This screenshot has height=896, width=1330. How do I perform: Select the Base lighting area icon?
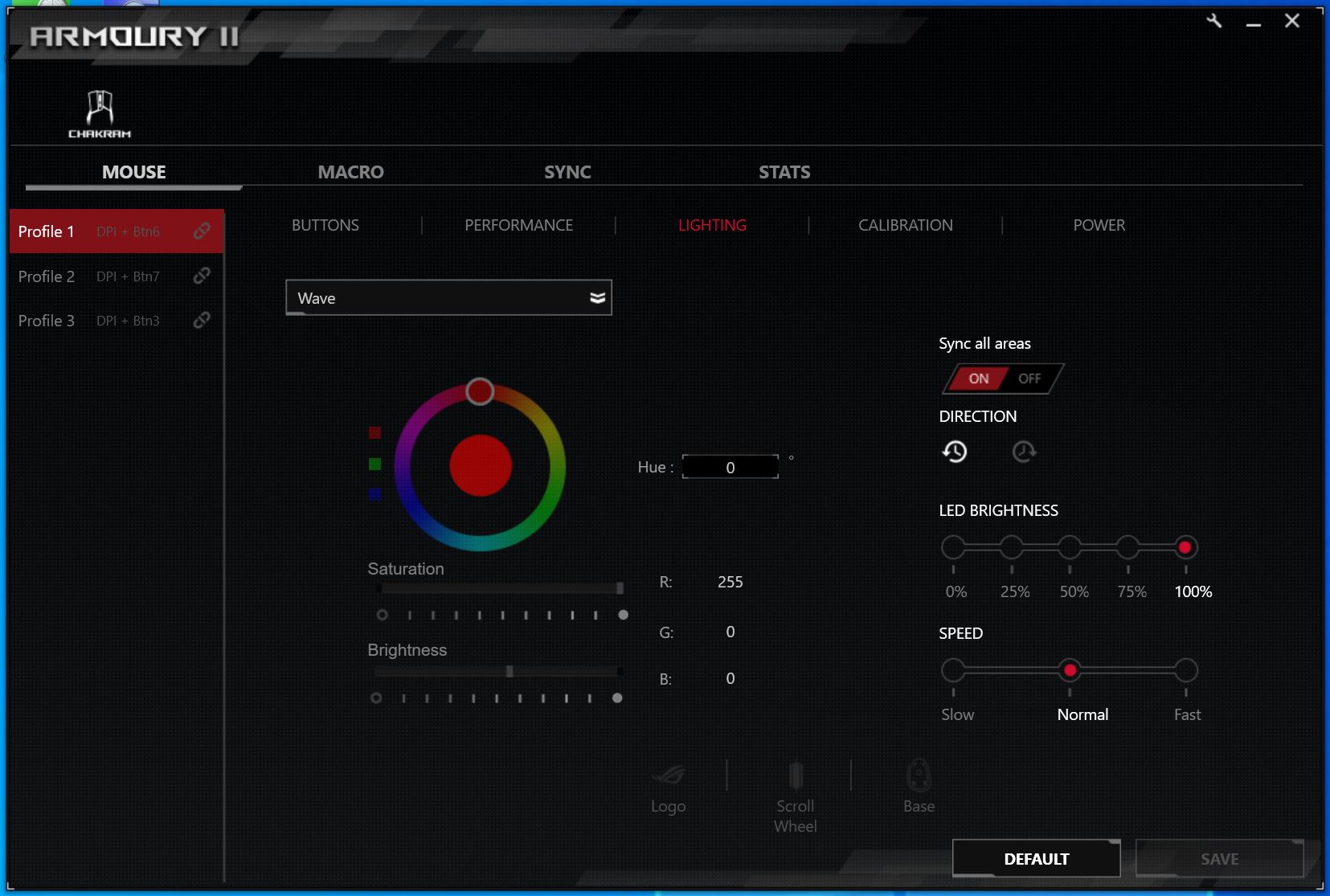point(919,776)
